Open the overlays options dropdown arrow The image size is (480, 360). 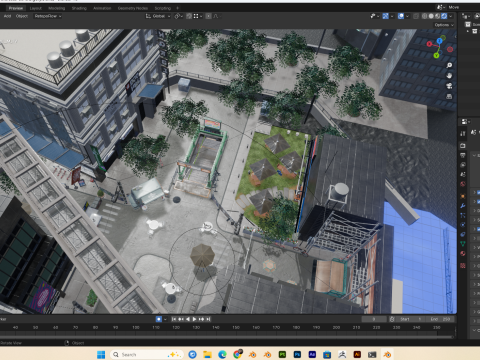pyautogui.click(x=407, y=16)
